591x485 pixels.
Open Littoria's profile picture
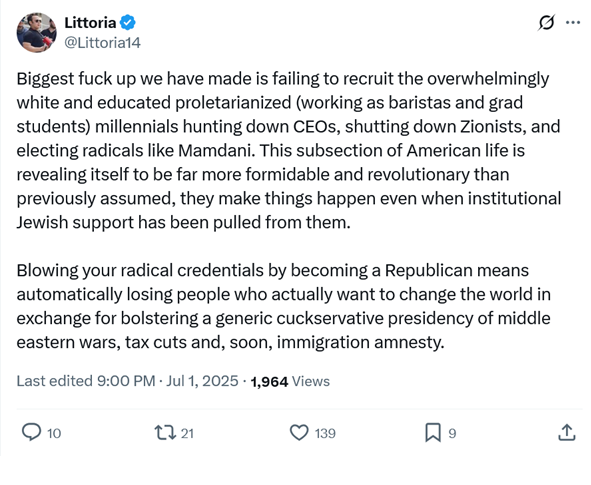click(x=37, y=32)
